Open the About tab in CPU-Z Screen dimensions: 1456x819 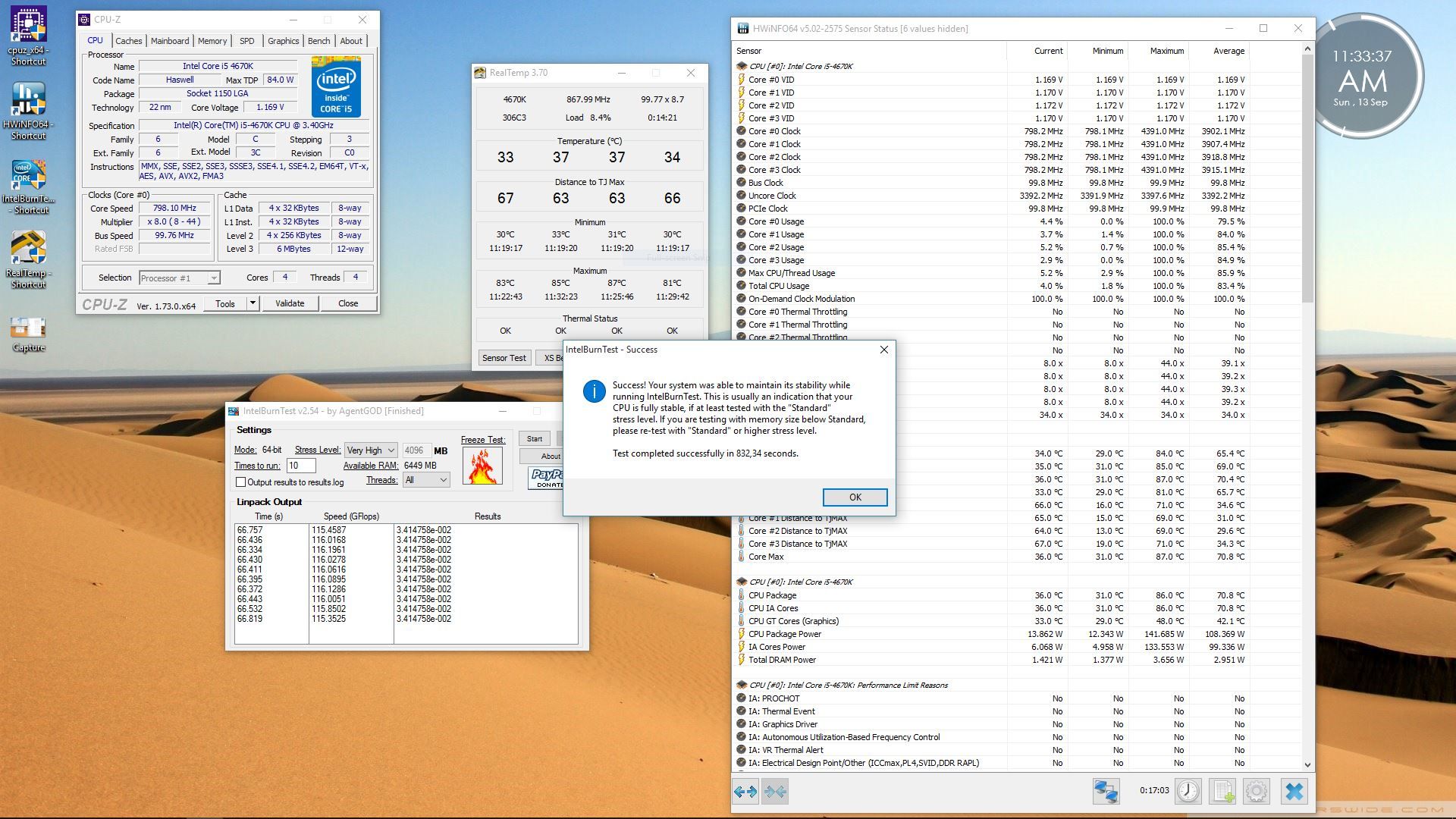[351, 41]
